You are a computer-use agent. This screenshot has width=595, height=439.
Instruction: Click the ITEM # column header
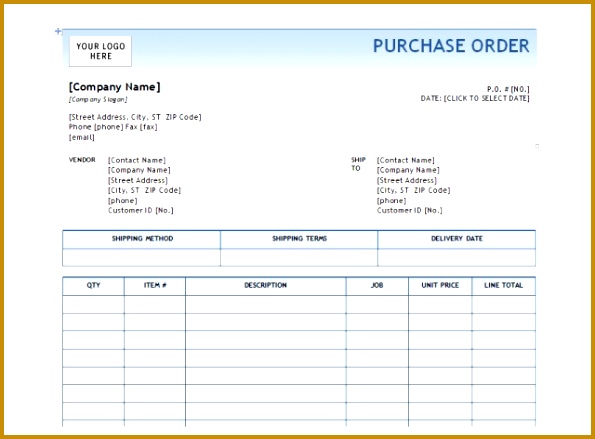pos(155,286)
